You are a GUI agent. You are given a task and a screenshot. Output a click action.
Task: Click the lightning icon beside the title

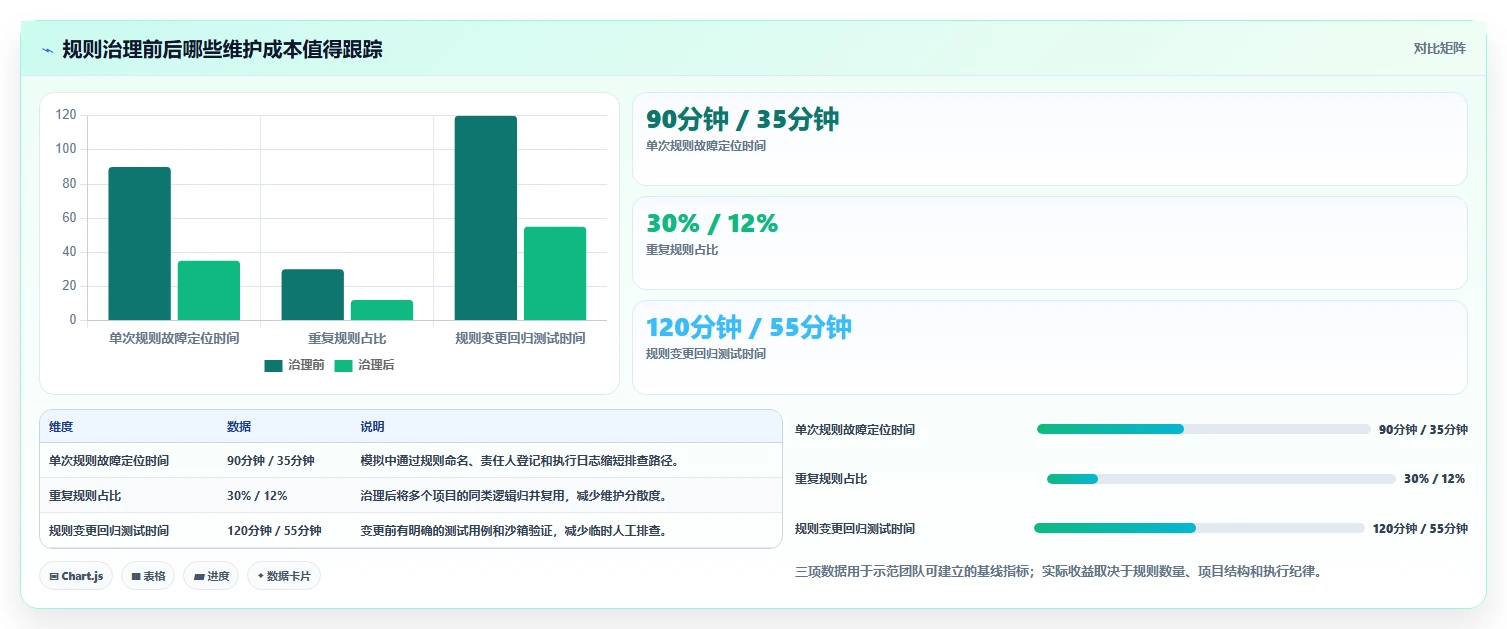[47, 50]
